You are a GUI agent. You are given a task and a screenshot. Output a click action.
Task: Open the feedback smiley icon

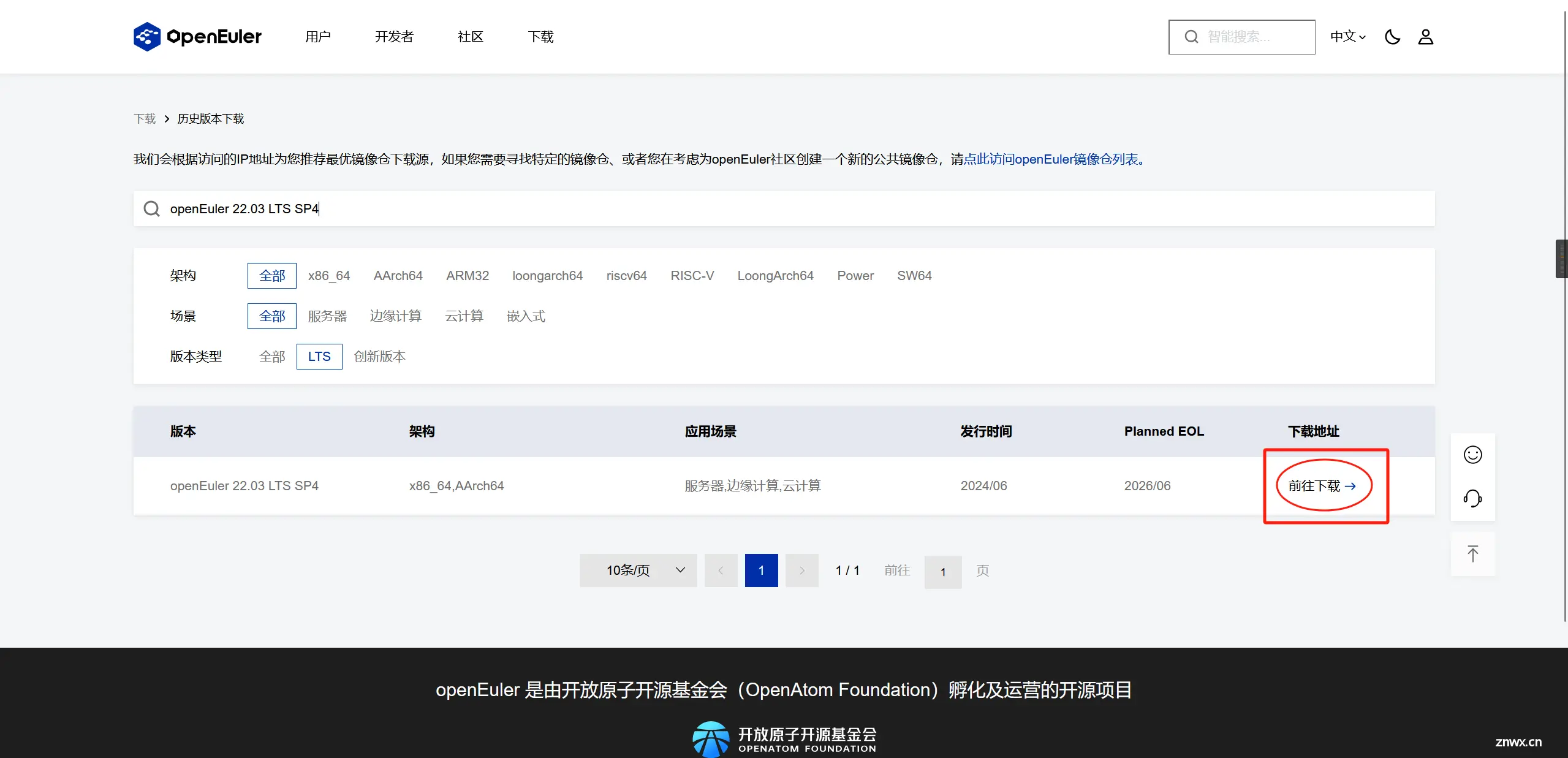tap(1472, 455)
